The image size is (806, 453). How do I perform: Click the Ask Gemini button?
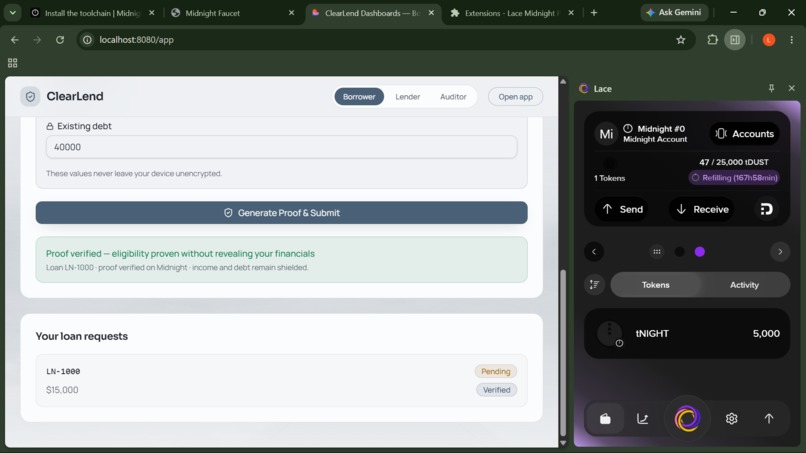pos(674,12)
